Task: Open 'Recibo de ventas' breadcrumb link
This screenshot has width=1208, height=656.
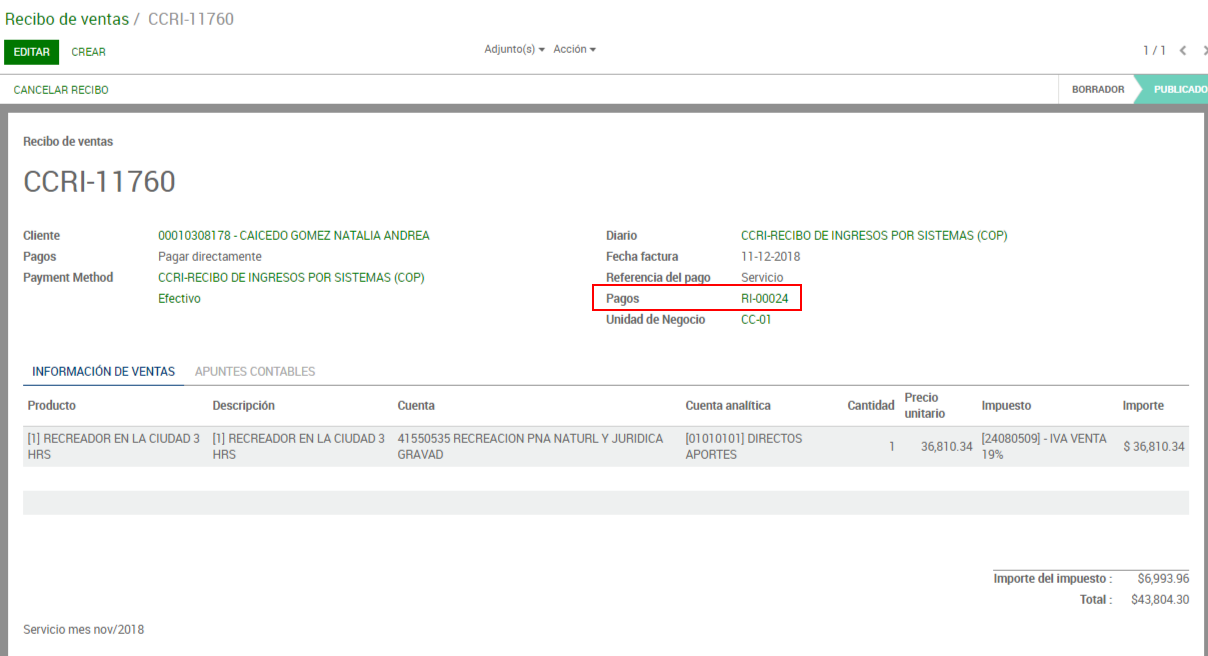Action: [x=67, y=19]
